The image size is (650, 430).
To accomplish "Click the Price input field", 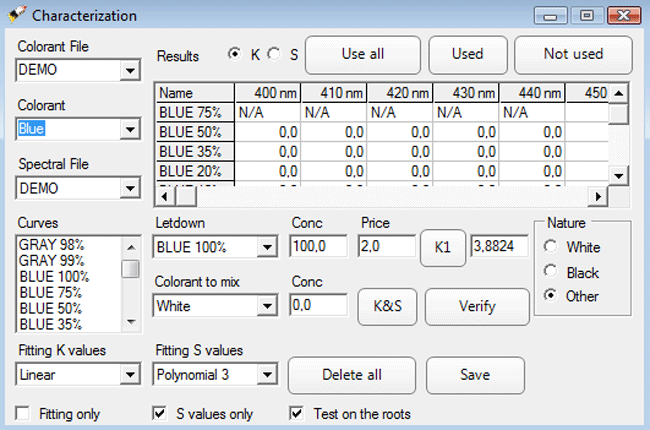I will (386, 246).
